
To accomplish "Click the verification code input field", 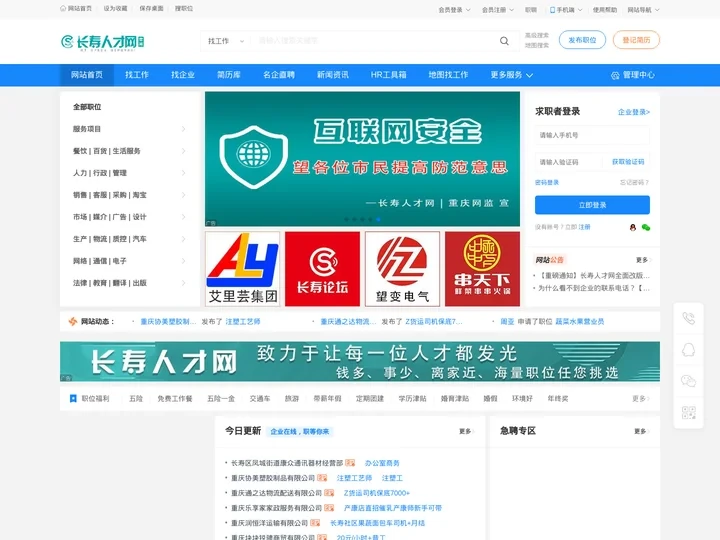I will click(568, 162).
